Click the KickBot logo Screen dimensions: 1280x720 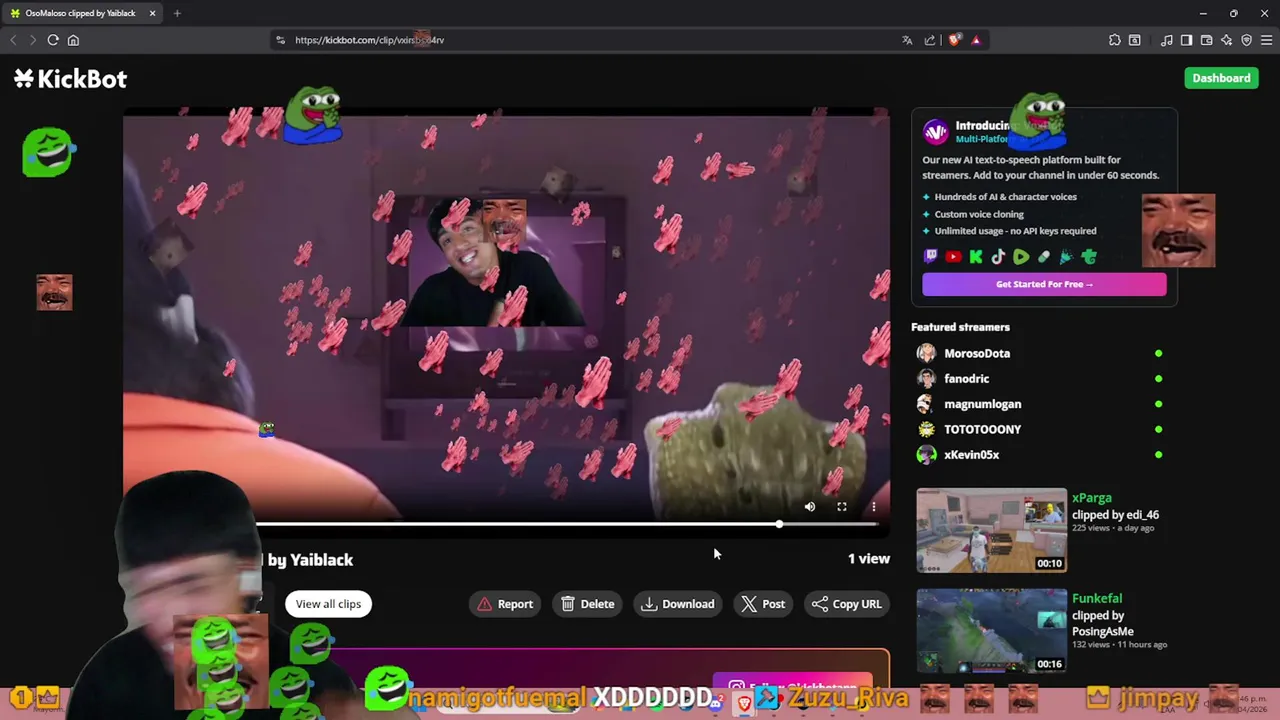pyautogui.click(x=70, y=79)
